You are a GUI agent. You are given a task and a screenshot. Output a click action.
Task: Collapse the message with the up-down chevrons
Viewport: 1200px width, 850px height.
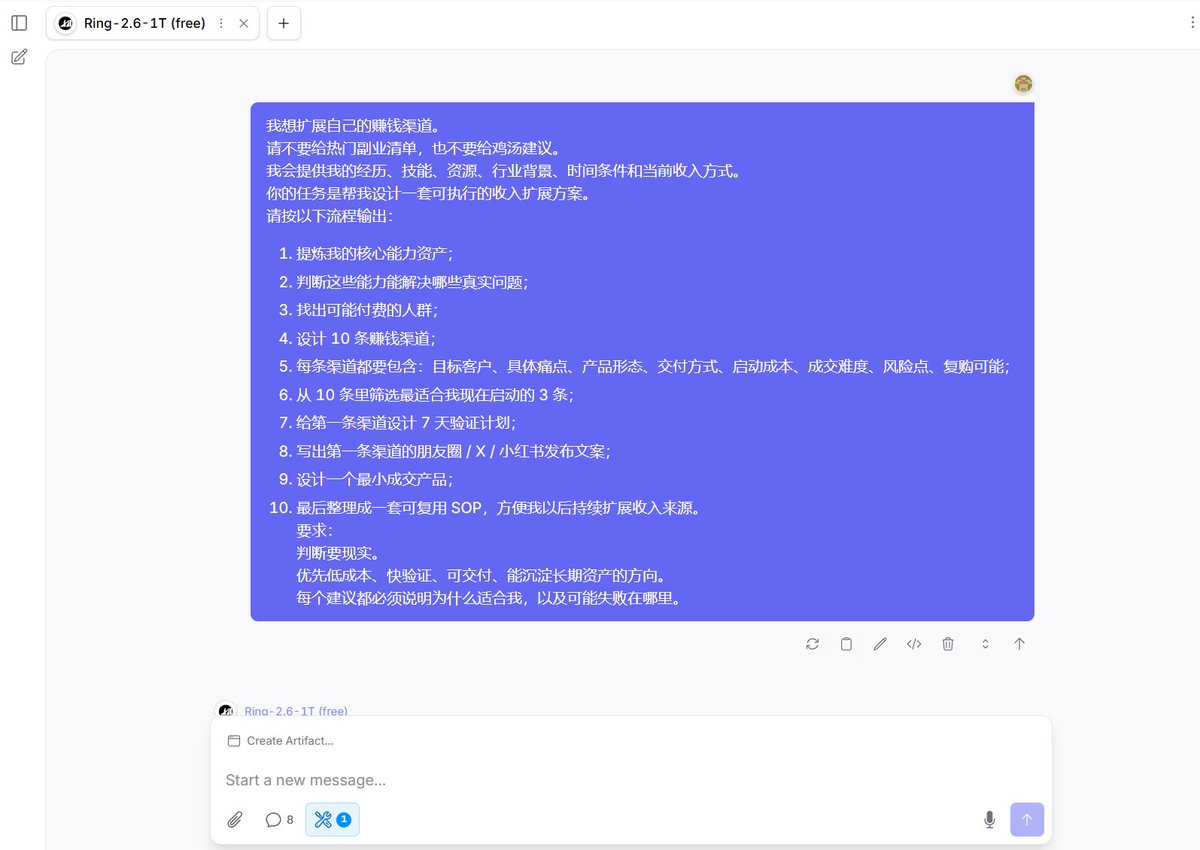coord(985,644)
